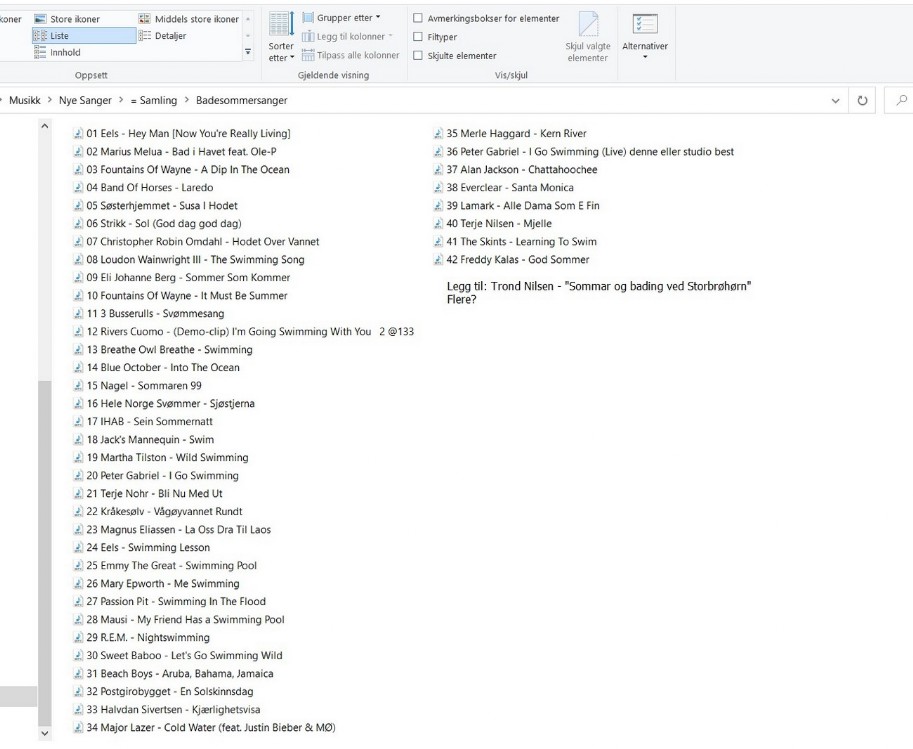913x749 pixels.
Task: Go to Nye Sanger breadcrumb folder
Action: [x=85, y=100]
